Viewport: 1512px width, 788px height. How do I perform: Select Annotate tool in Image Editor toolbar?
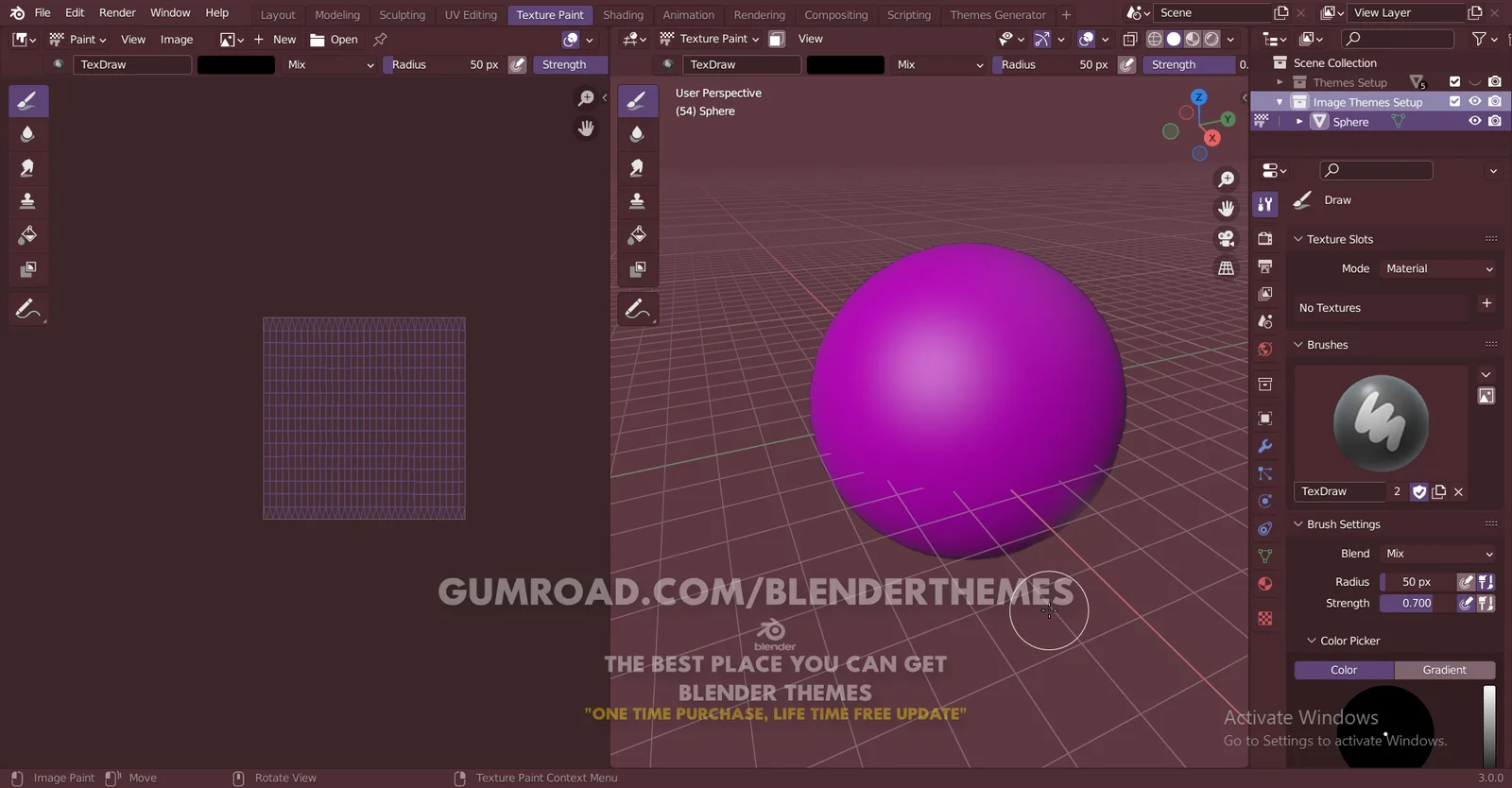coord(28,309)
